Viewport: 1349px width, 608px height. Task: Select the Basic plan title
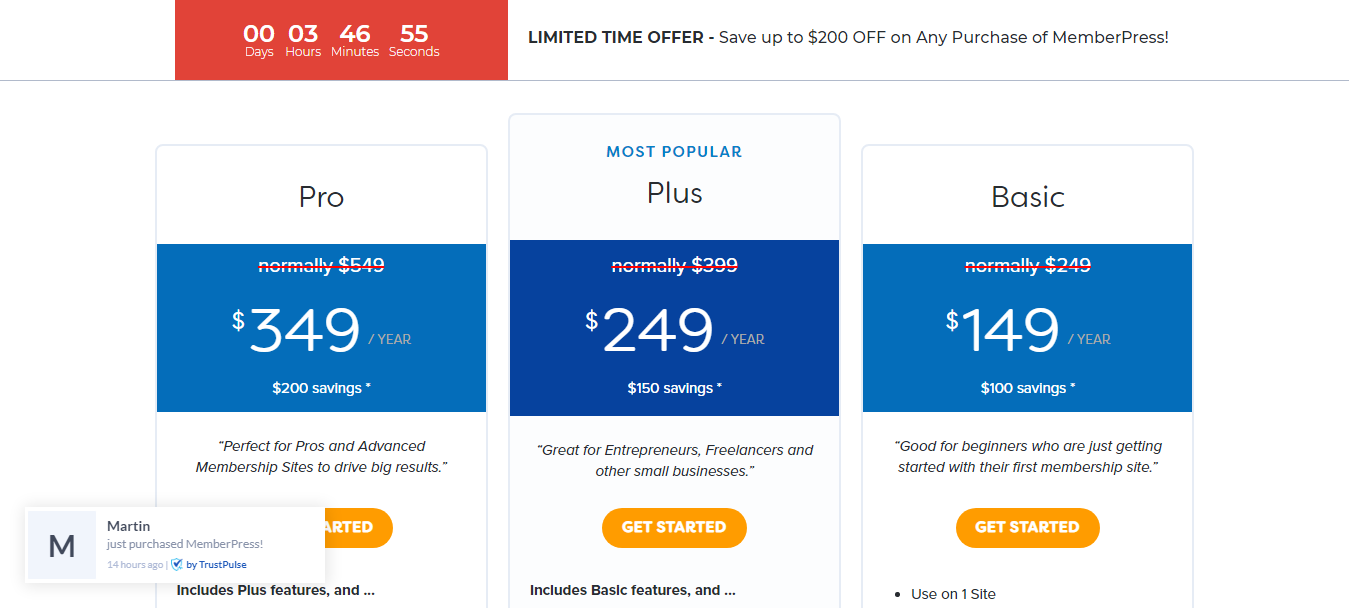(1027, 197)
